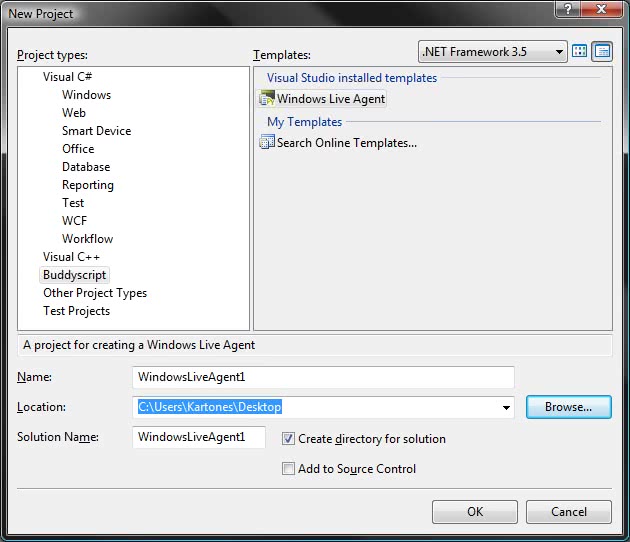Select Visual C++ project type
Screen dimensions: 630x542
pyautogui.click(x=71, y=257)
